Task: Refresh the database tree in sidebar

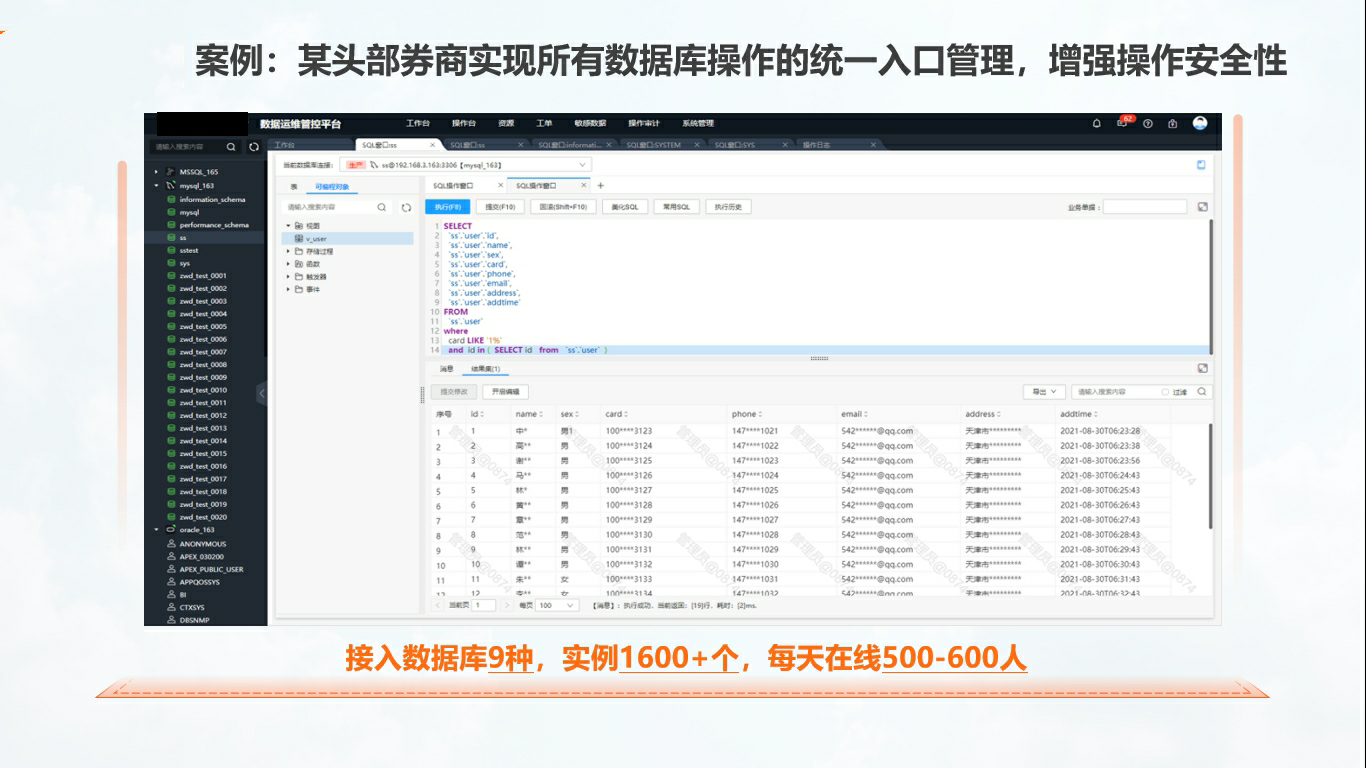Action: (x=254, y=146)
